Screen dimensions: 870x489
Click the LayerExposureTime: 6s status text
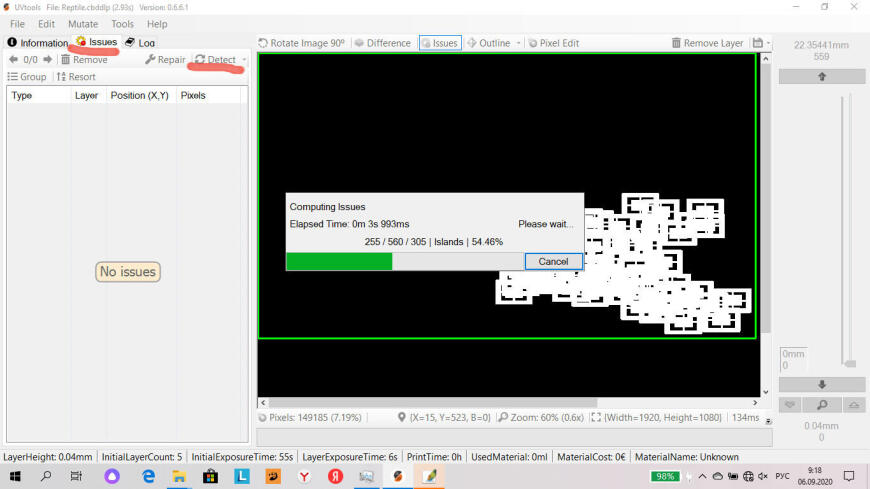[x=350, y=457]
